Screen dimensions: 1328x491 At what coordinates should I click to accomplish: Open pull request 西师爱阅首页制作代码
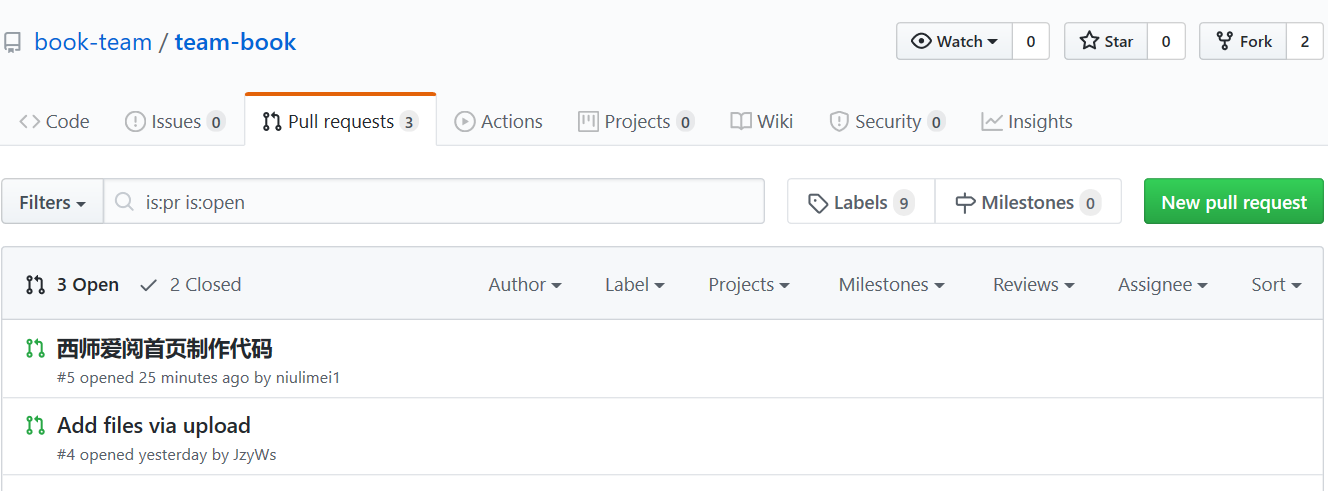coord(165,349)
